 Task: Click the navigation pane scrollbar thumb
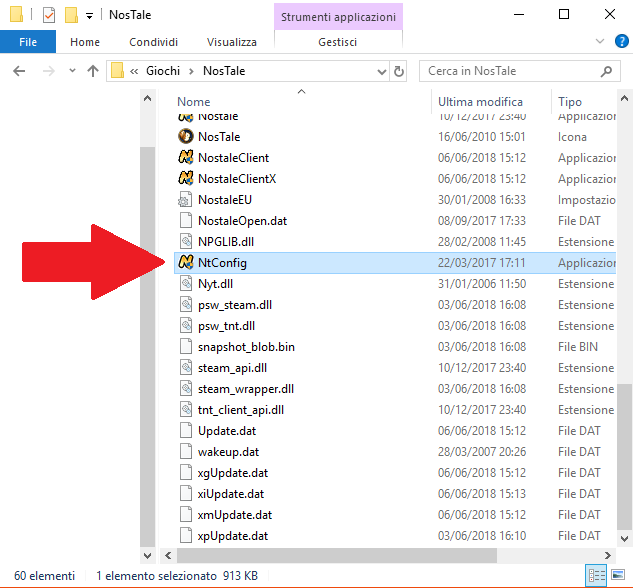(x=147, y=345)
